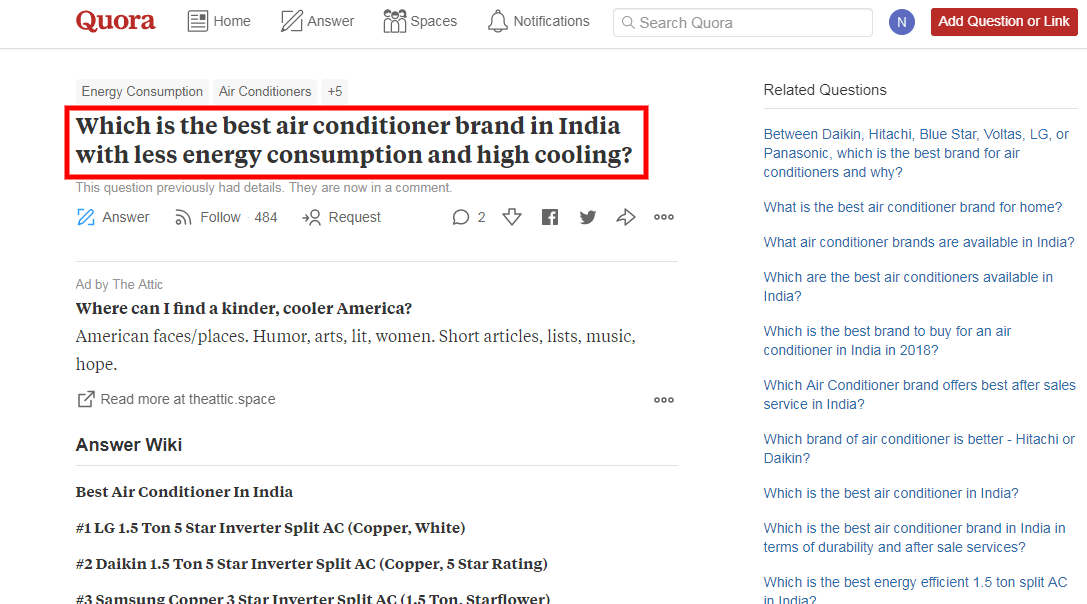The image size is (1087, 604).
Task: Open related question about energy efficient 1.5 ton split AC
Action: point(915,591)
